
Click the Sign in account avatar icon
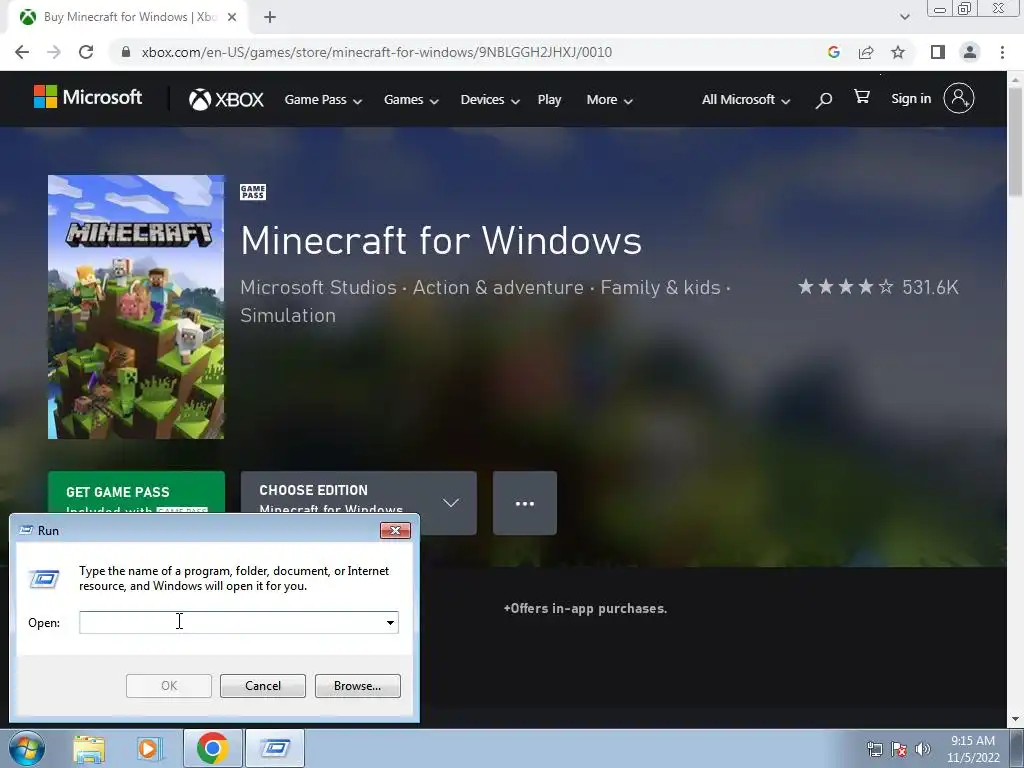959,99
